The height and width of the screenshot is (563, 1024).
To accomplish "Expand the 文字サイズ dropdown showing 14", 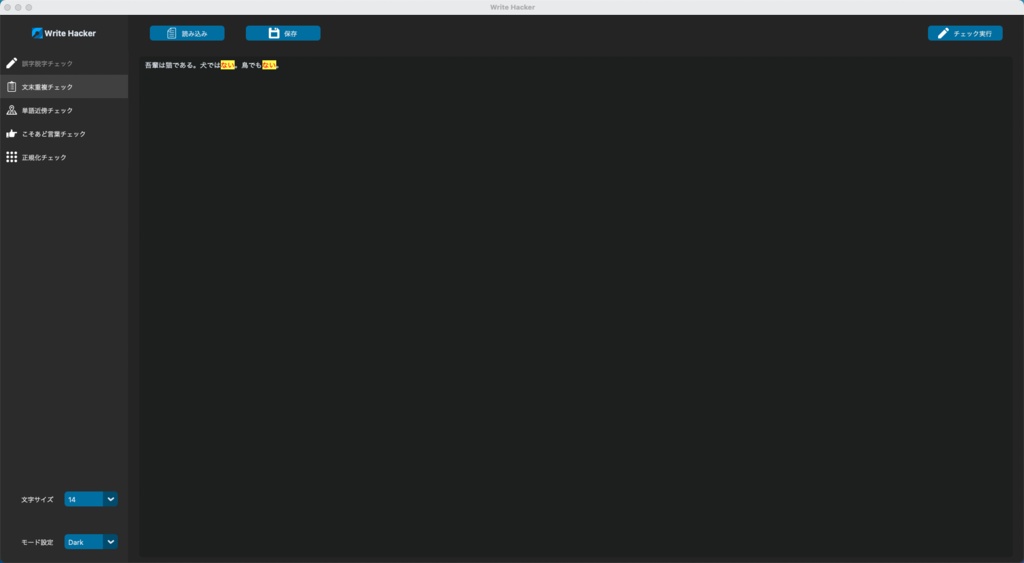I will pos(91,499).
